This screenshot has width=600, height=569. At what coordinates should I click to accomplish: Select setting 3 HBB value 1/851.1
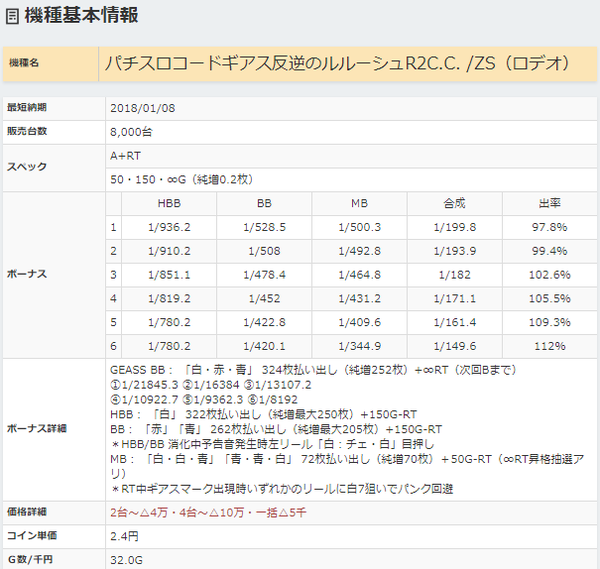tap(169, 275)
